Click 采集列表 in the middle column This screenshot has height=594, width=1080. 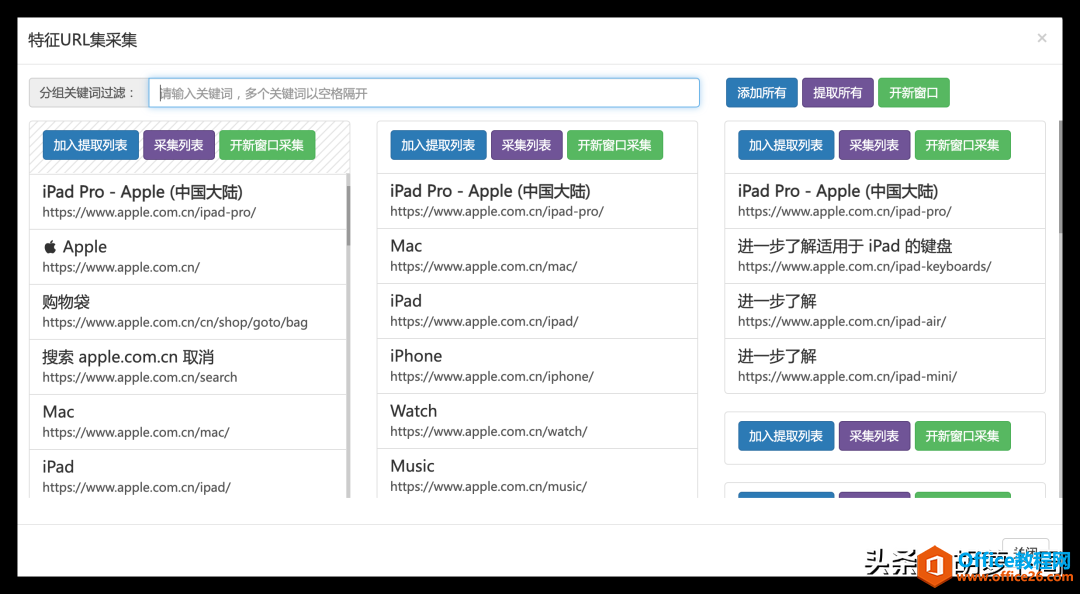526,145
